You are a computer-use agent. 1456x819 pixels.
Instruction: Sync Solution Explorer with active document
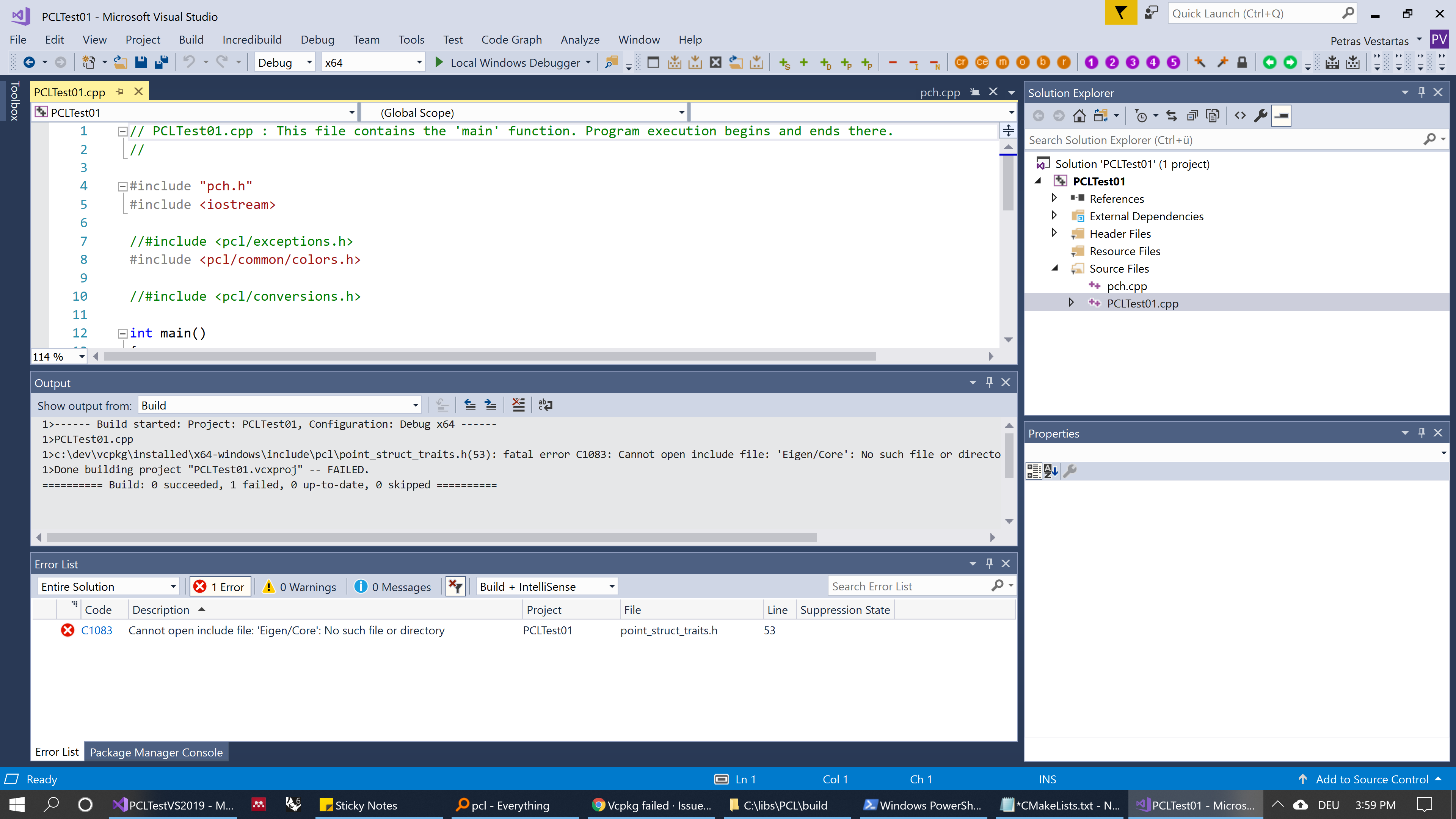1171,115
